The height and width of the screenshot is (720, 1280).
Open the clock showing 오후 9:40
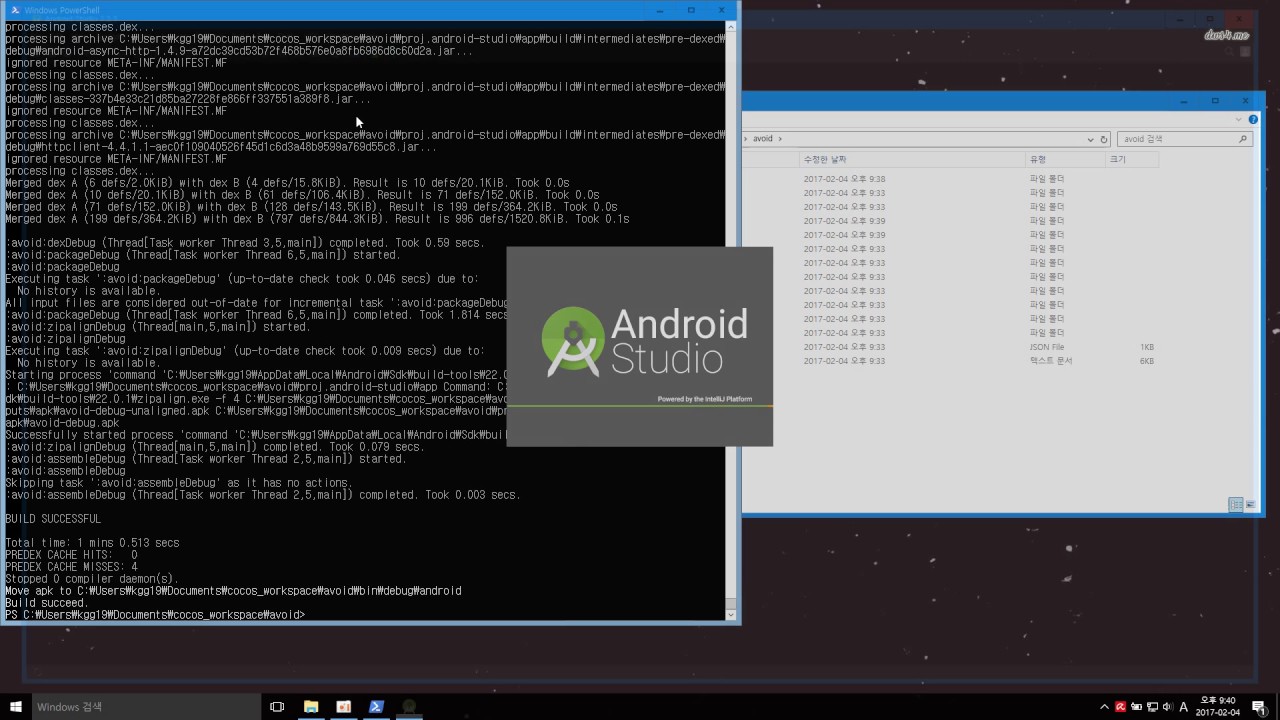pos(1218,706)
